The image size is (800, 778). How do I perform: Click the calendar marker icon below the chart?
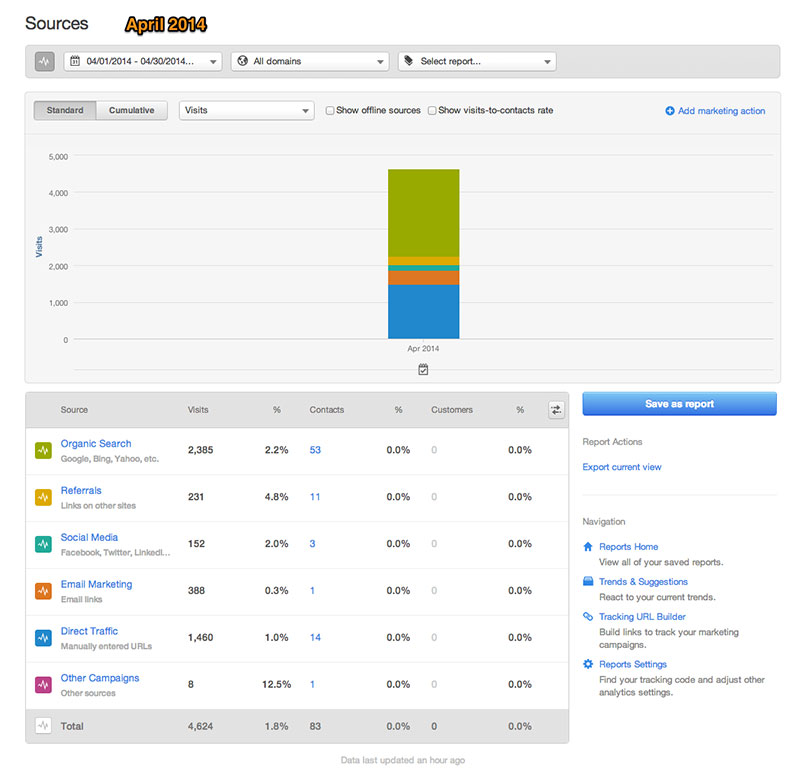tap(423, 369)
